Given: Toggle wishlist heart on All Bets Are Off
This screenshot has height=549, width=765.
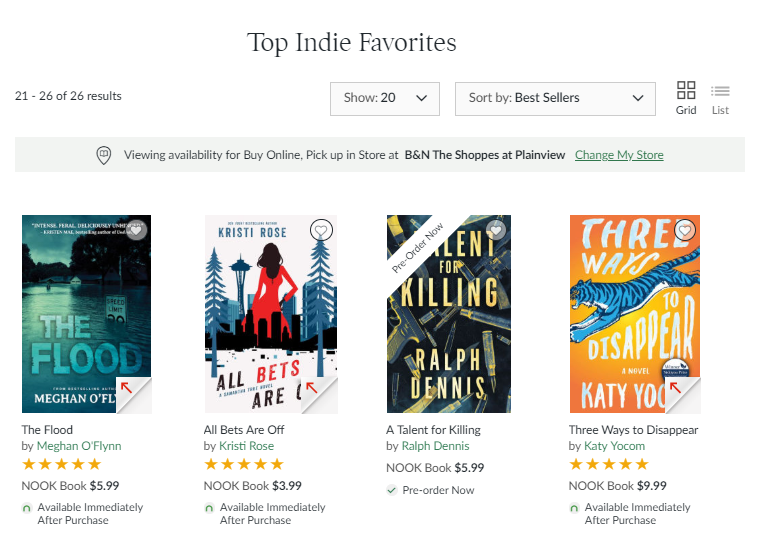Looking at the screenshot, I should (321, 230).
